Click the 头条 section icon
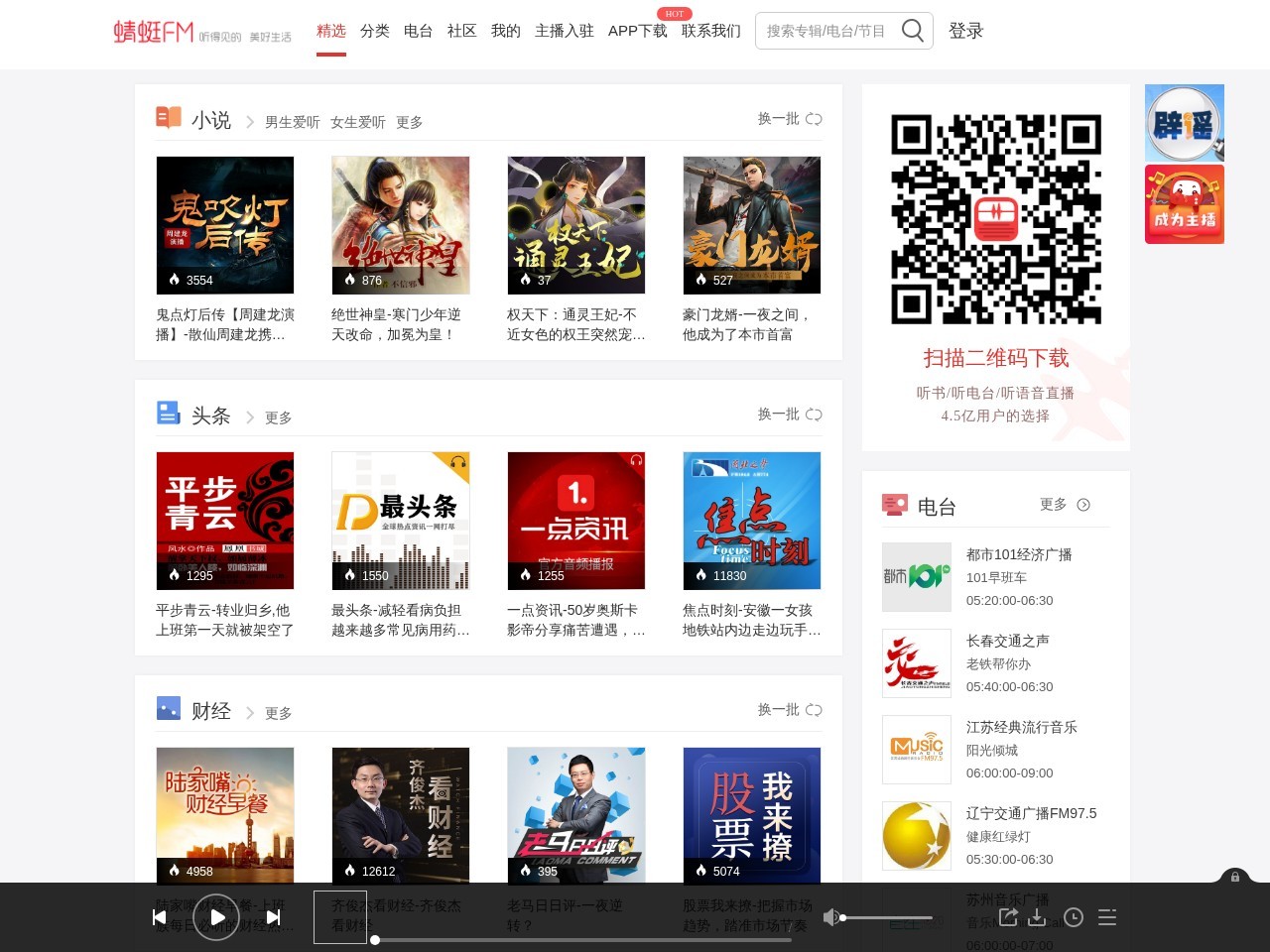1270x952 pixels. tap(169, 413)
